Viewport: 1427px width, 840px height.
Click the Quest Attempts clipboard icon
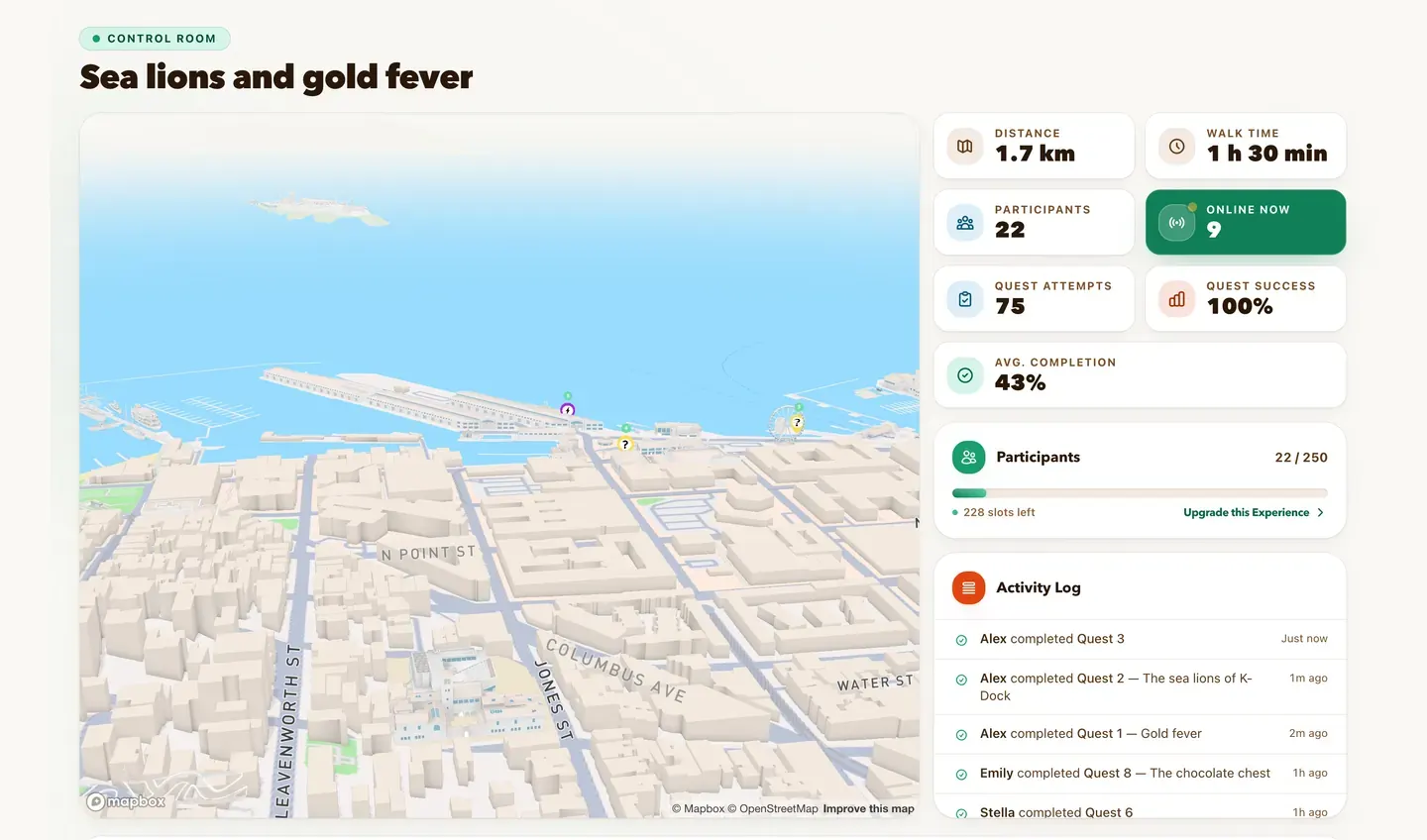964,299
